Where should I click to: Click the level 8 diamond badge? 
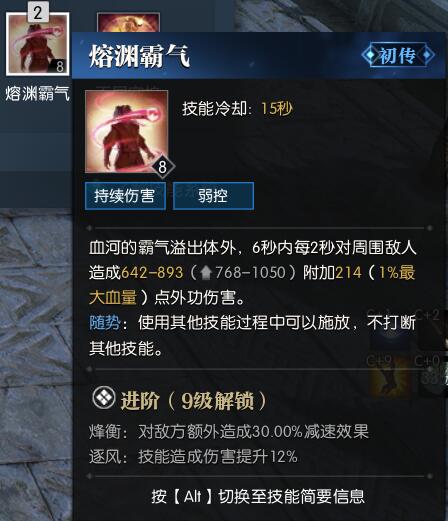coord(162,167)
